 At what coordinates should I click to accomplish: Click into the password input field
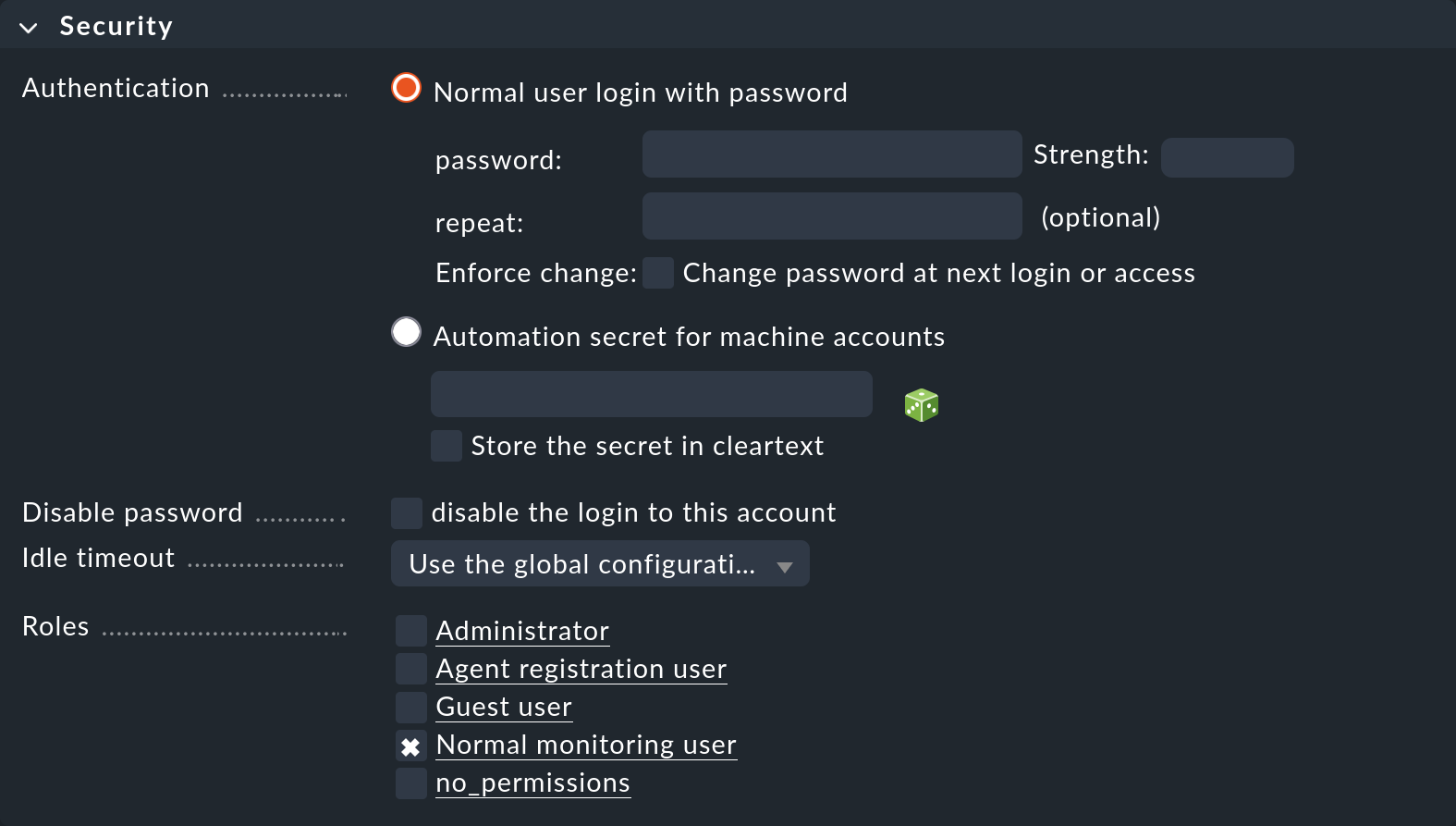point(831,154)
